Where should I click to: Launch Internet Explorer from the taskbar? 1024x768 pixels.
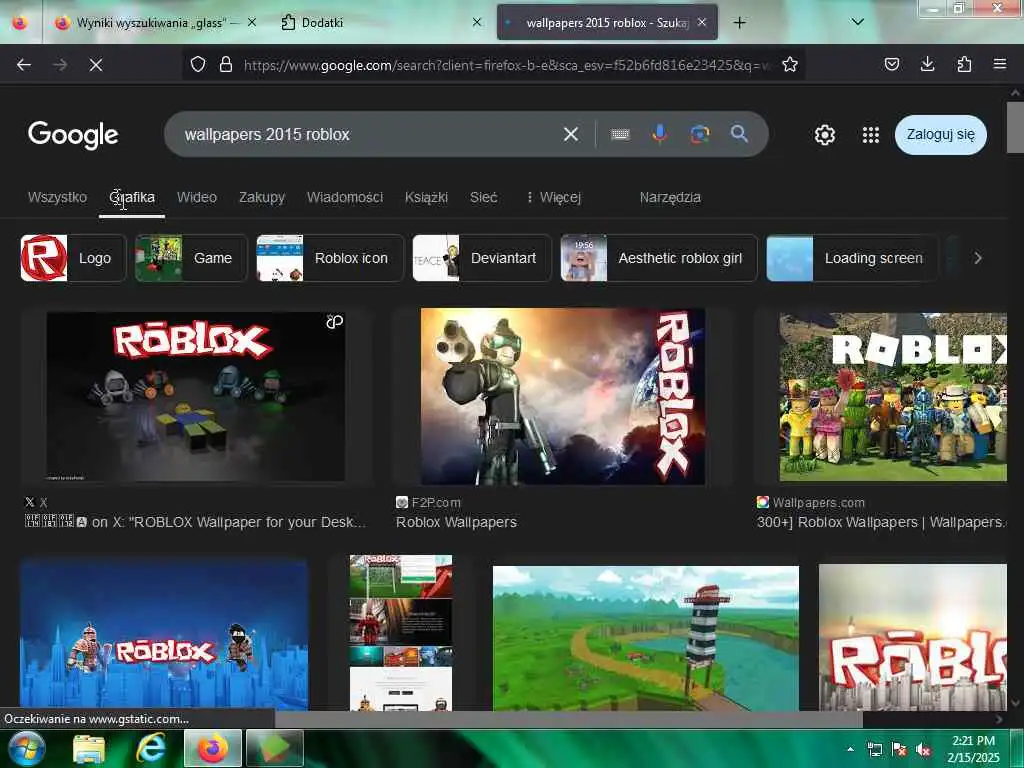point(150,748)
